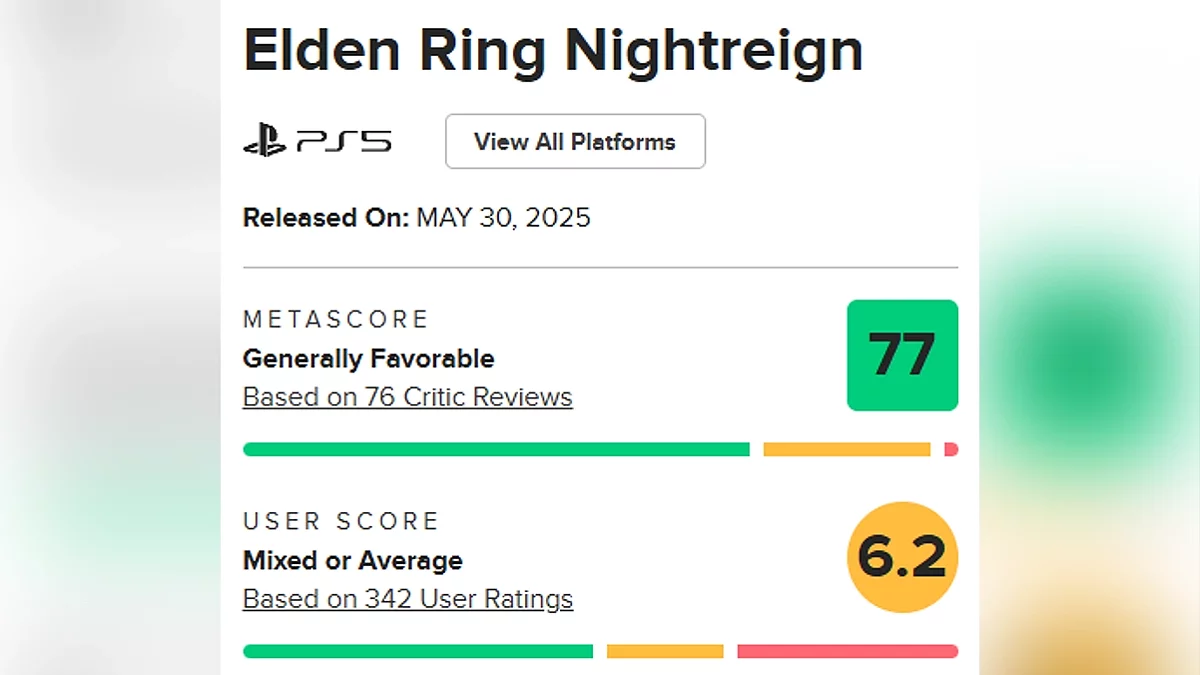The width and height of the screenshot is (1200, 675).
Task: Click the yellow mixed segment of critic bar
Action: coord(846,450)
